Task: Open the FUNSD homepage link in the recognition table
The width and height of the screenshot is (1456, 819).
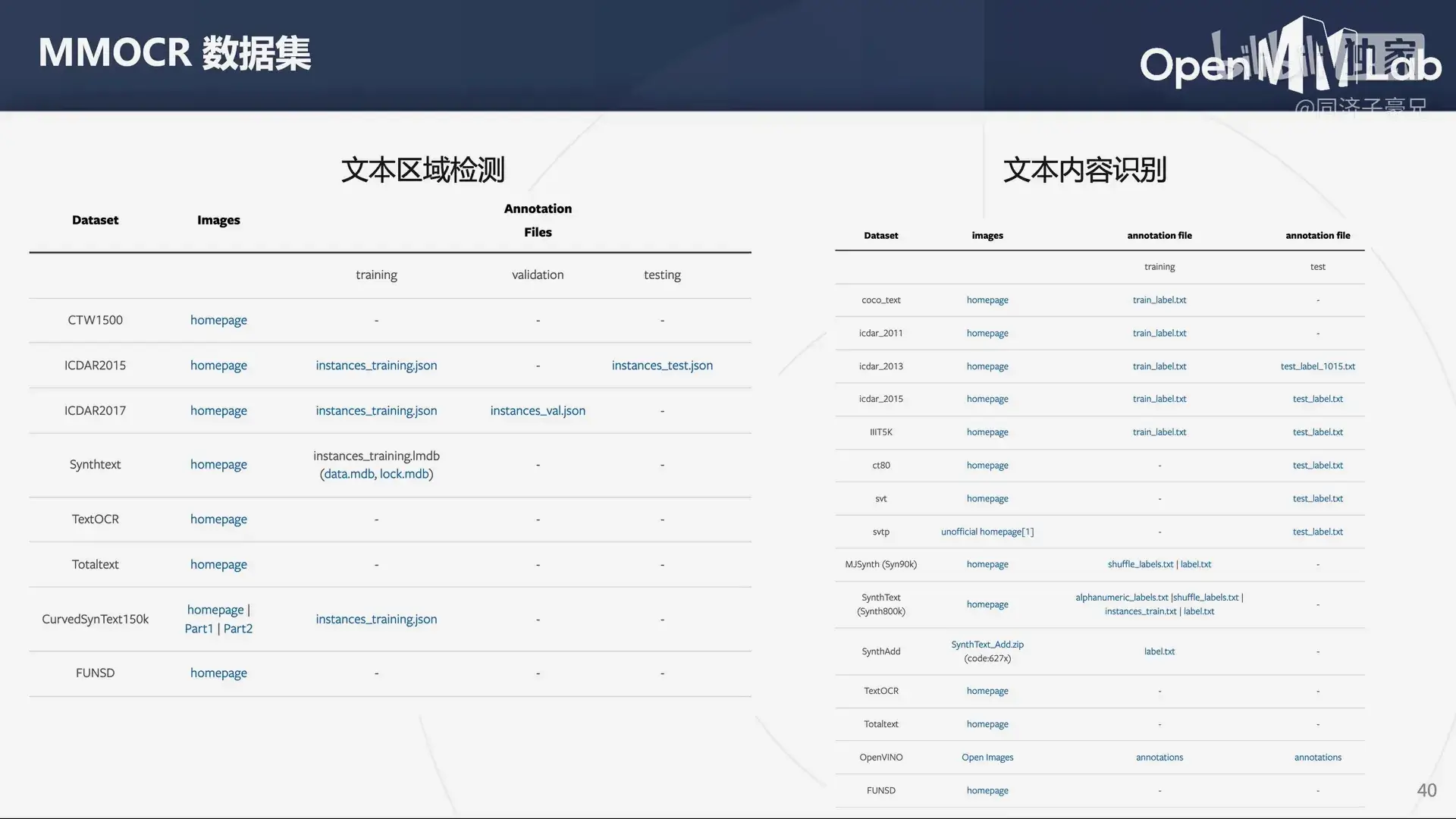Action: pyautogui.click(x=987, y=791)
